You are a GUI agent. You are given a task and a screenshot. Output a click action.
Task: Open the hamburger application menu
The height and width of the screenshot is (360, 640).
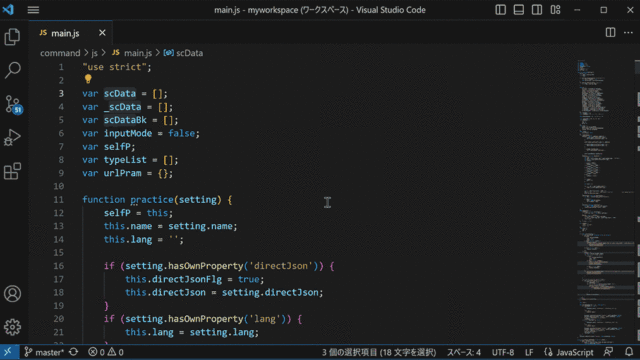pyautogui.click(x=33, y=10)
